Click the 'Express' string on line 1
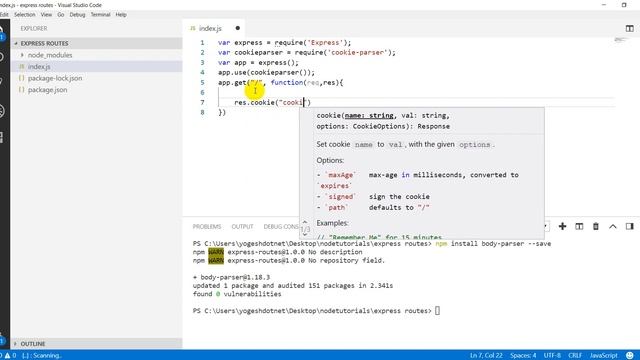The width and height of the screenshot is (640, 360). [325, 42]
